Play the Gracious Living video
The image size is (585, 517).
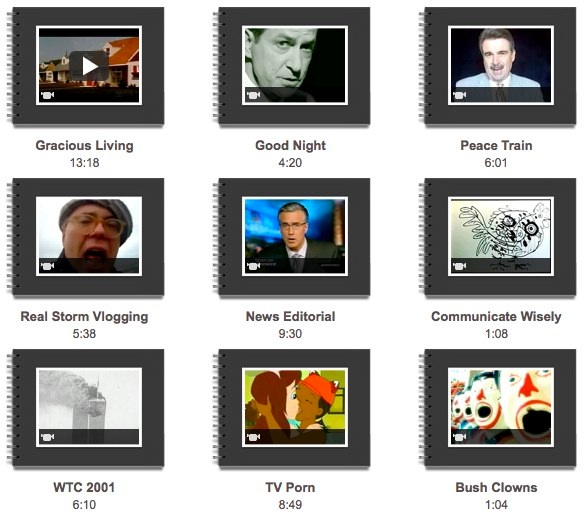click(x=89, y=66)
